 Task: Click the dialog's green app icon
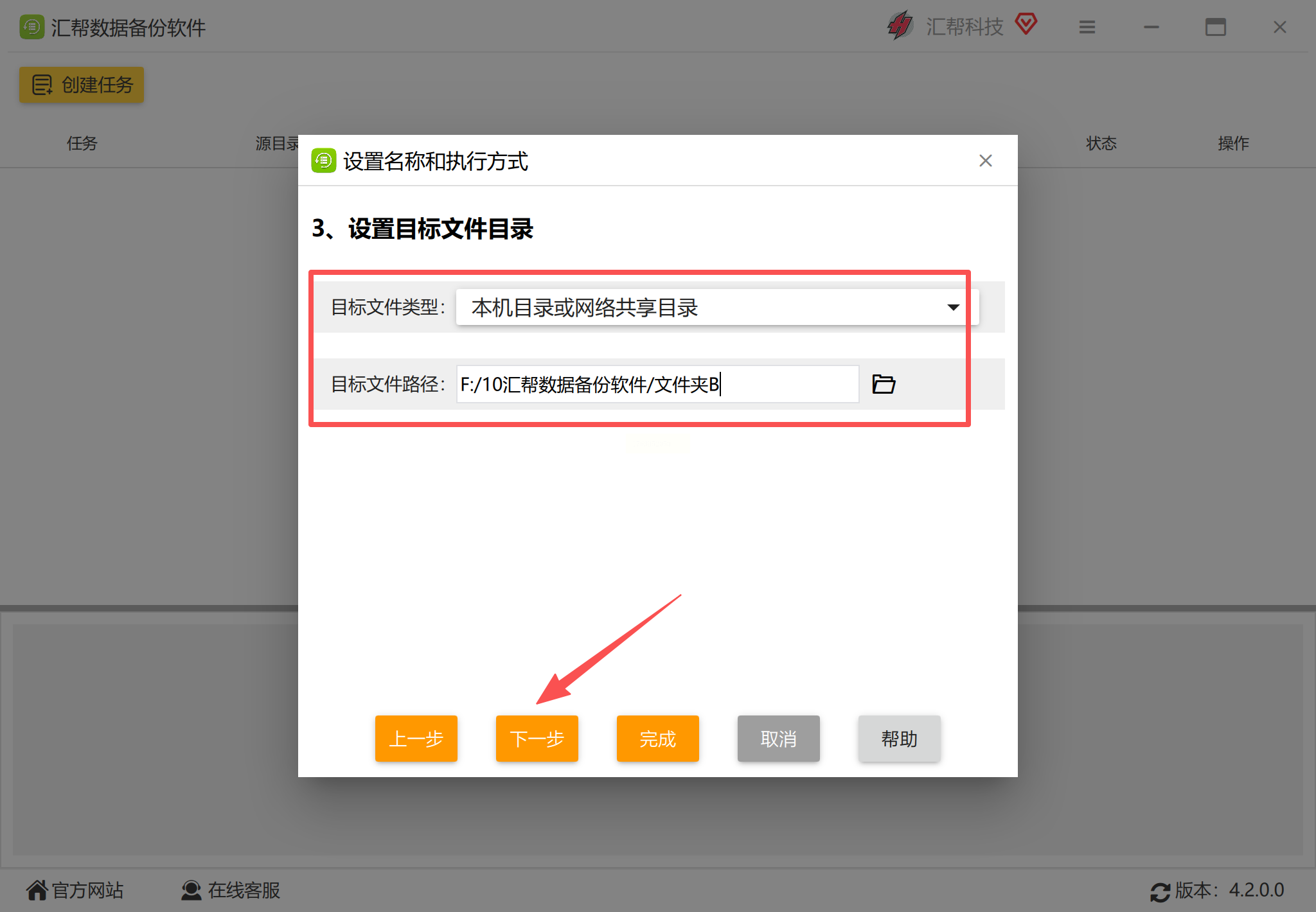coord(323,161)
